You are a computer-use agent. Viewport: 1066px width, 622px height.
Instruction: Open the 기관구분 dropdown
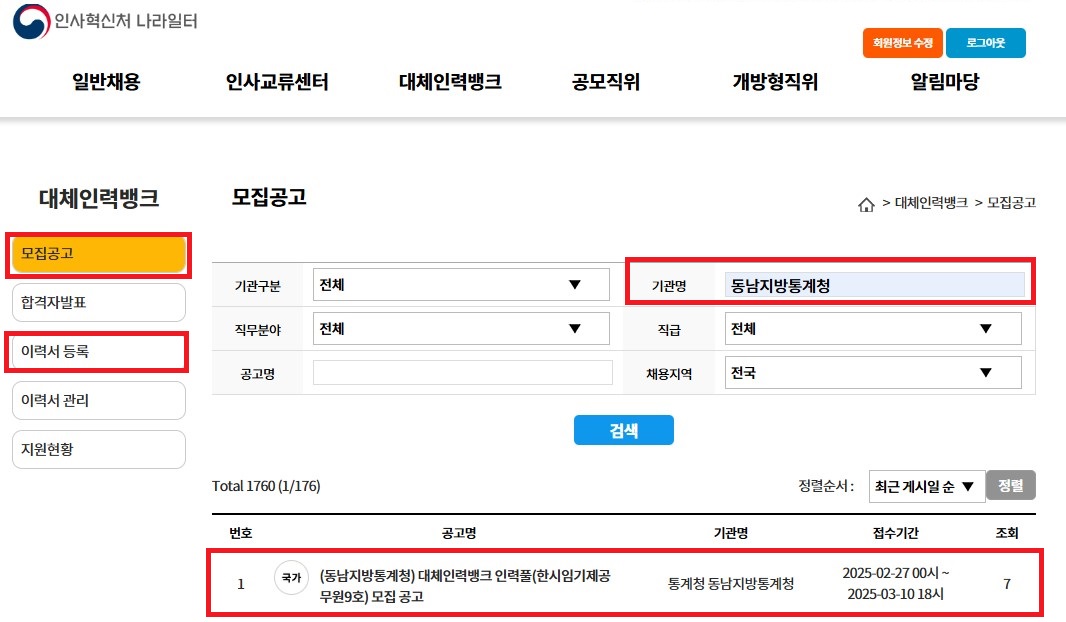tap(460, 285)
